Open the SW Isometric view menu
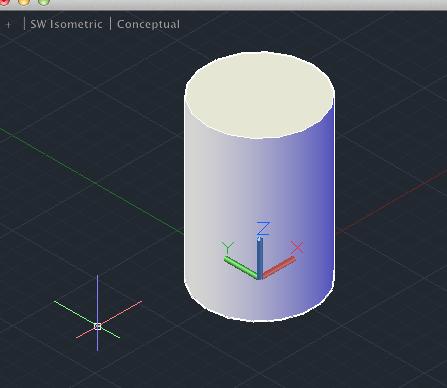Image resolution: width=447 pixels, height=388 pixels. 66,24
